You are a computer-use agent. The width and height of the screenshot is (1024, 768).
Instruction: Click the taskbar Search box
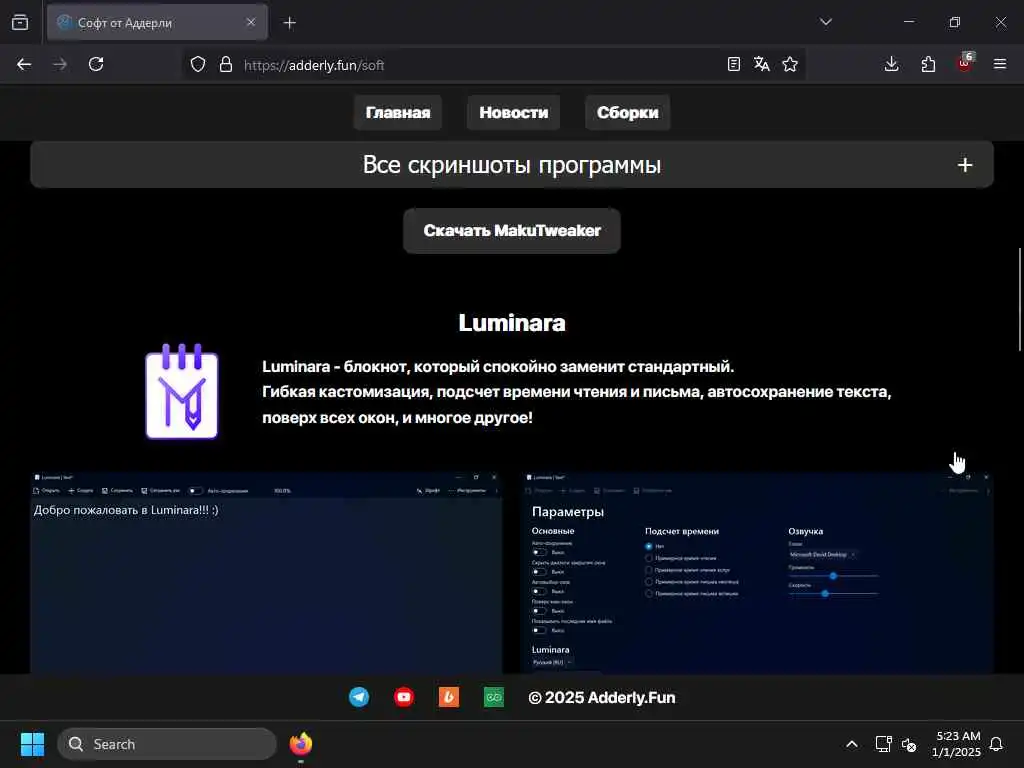[x=167, y=744]
